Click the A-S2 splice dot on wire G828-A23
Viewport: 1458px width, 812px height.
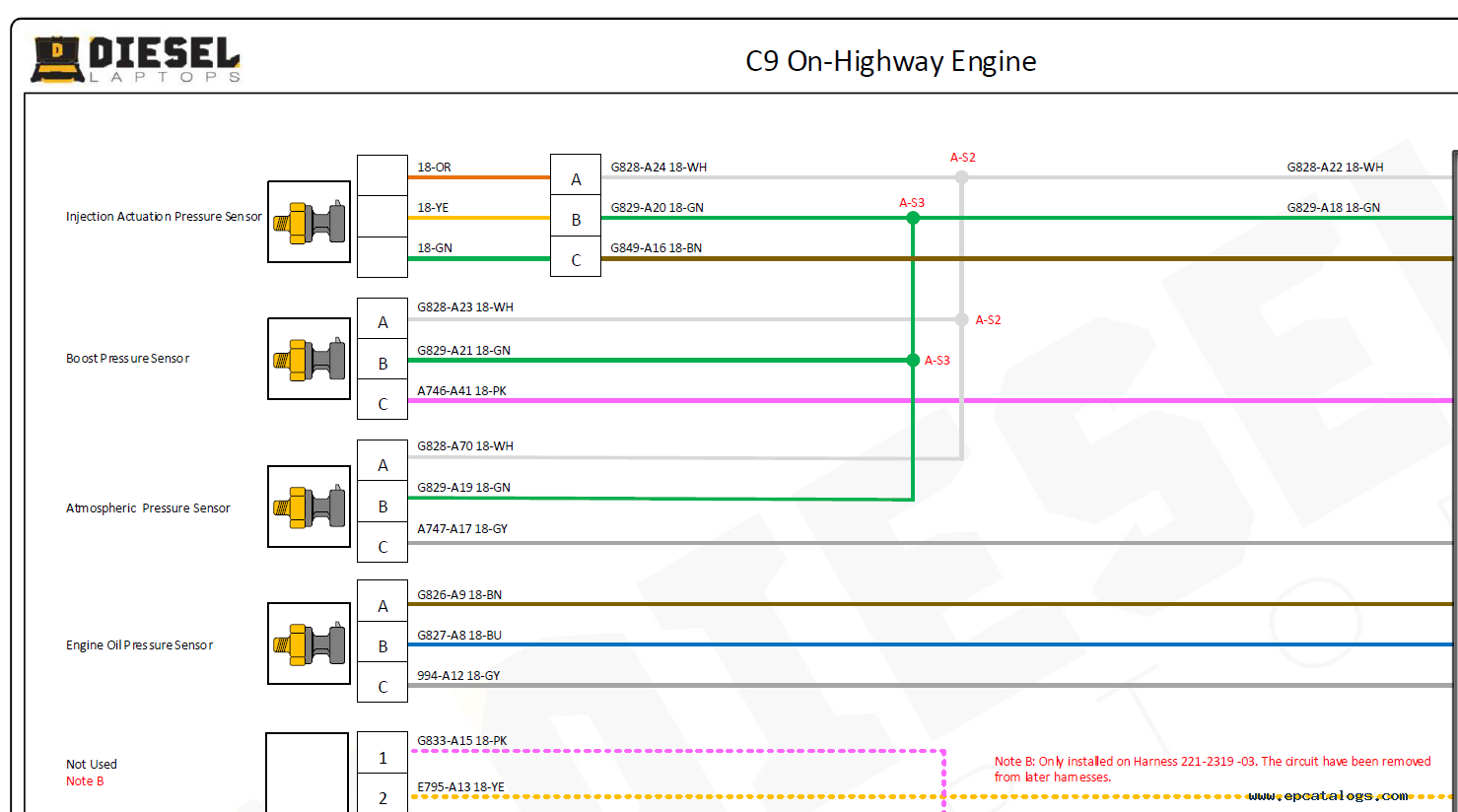962,319
